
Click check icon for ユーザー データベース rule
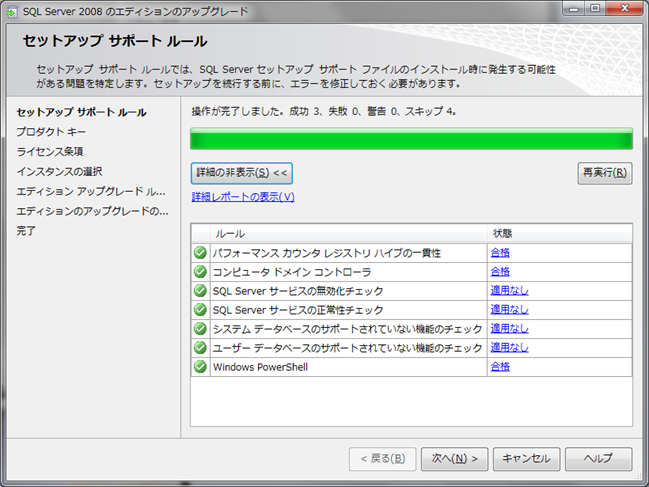[200, 348]
